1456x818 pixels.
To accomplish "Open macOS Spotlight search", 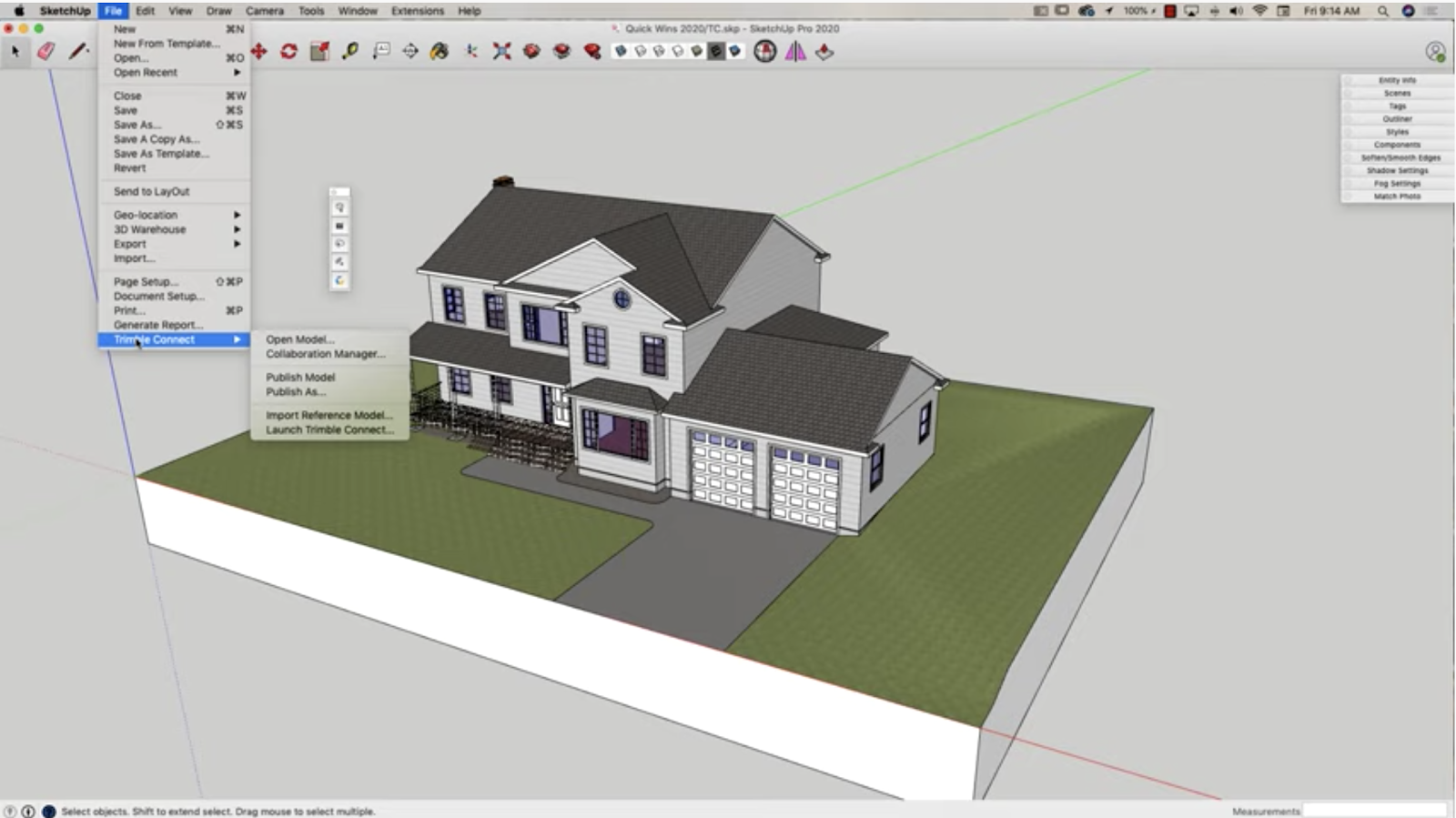I will pos(1382,11).
